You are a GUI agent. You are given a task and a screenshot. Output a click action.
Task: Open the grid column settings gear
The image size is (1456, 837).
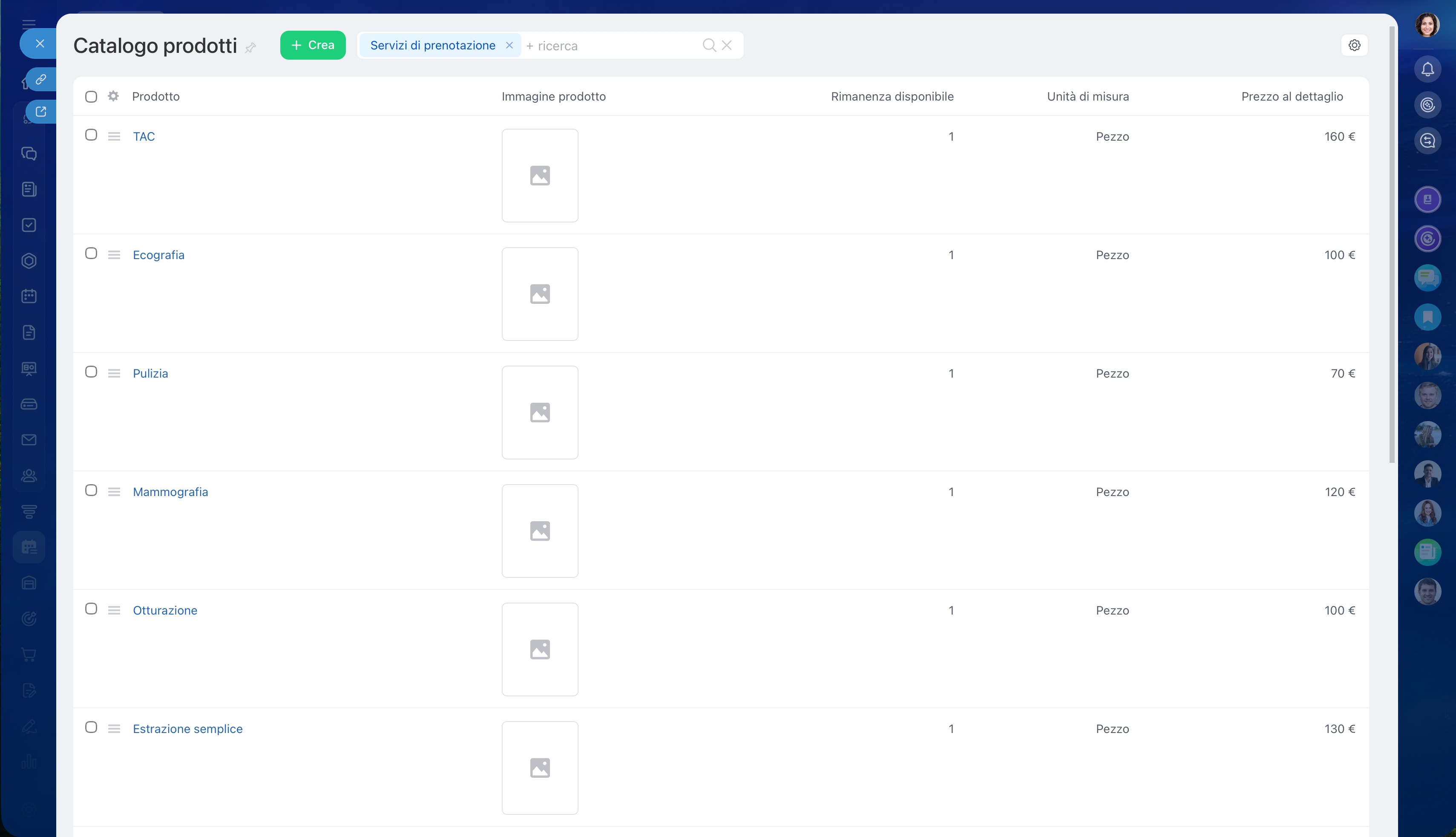click(x=113, y=96)
